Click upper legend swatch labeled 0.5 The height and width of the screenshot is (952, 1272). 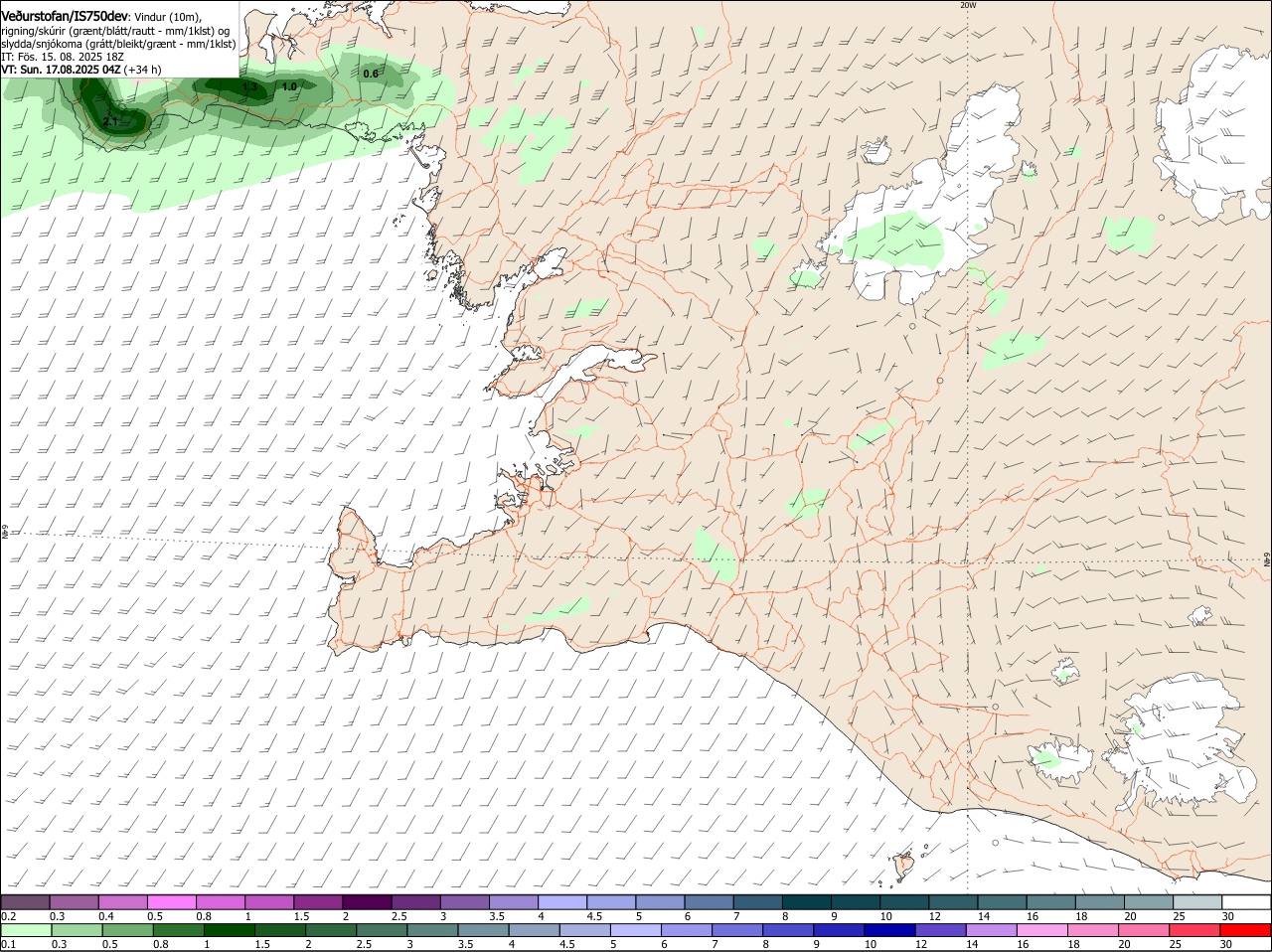[171, 901]
